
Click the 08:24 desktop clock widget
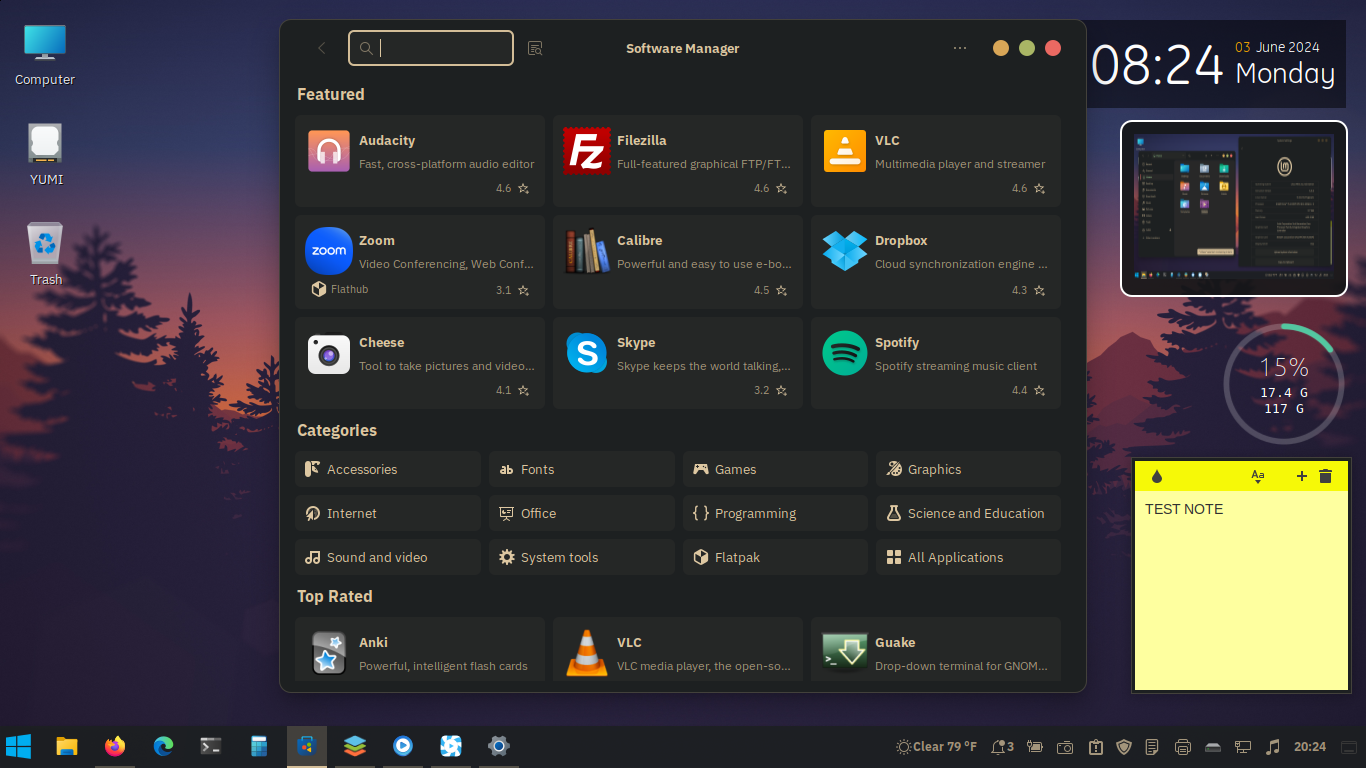[1157, 66]
